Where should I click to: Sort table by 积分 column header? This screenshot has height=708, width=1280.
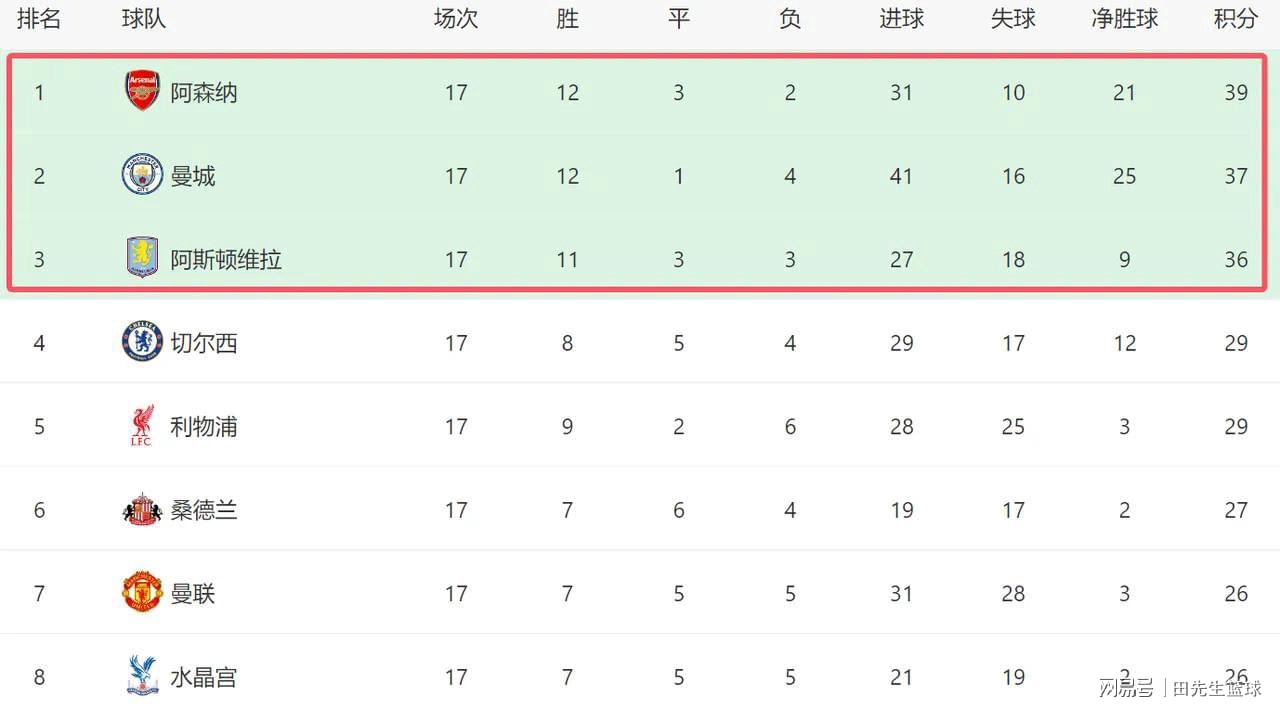(1235, 18)
